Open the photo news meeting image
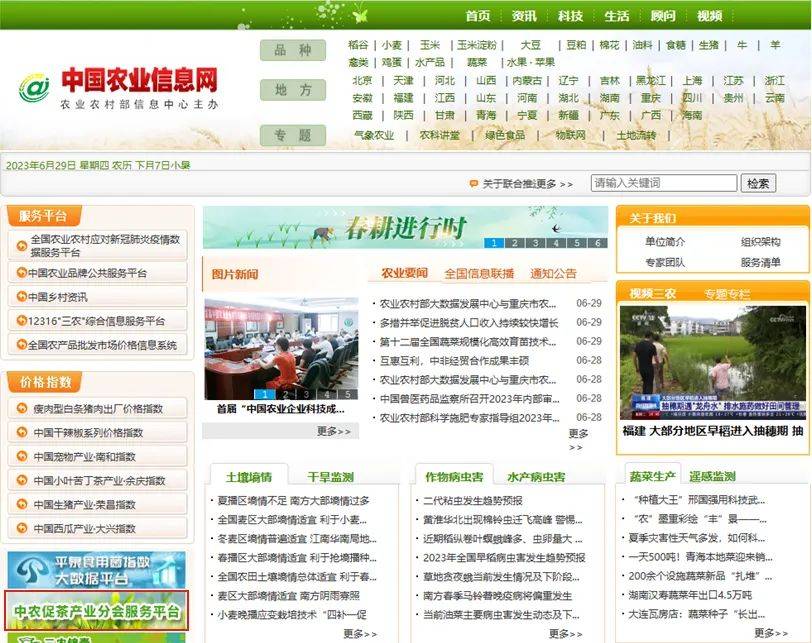The height and width of the screenshot is (643, 812). pos(281,349)
